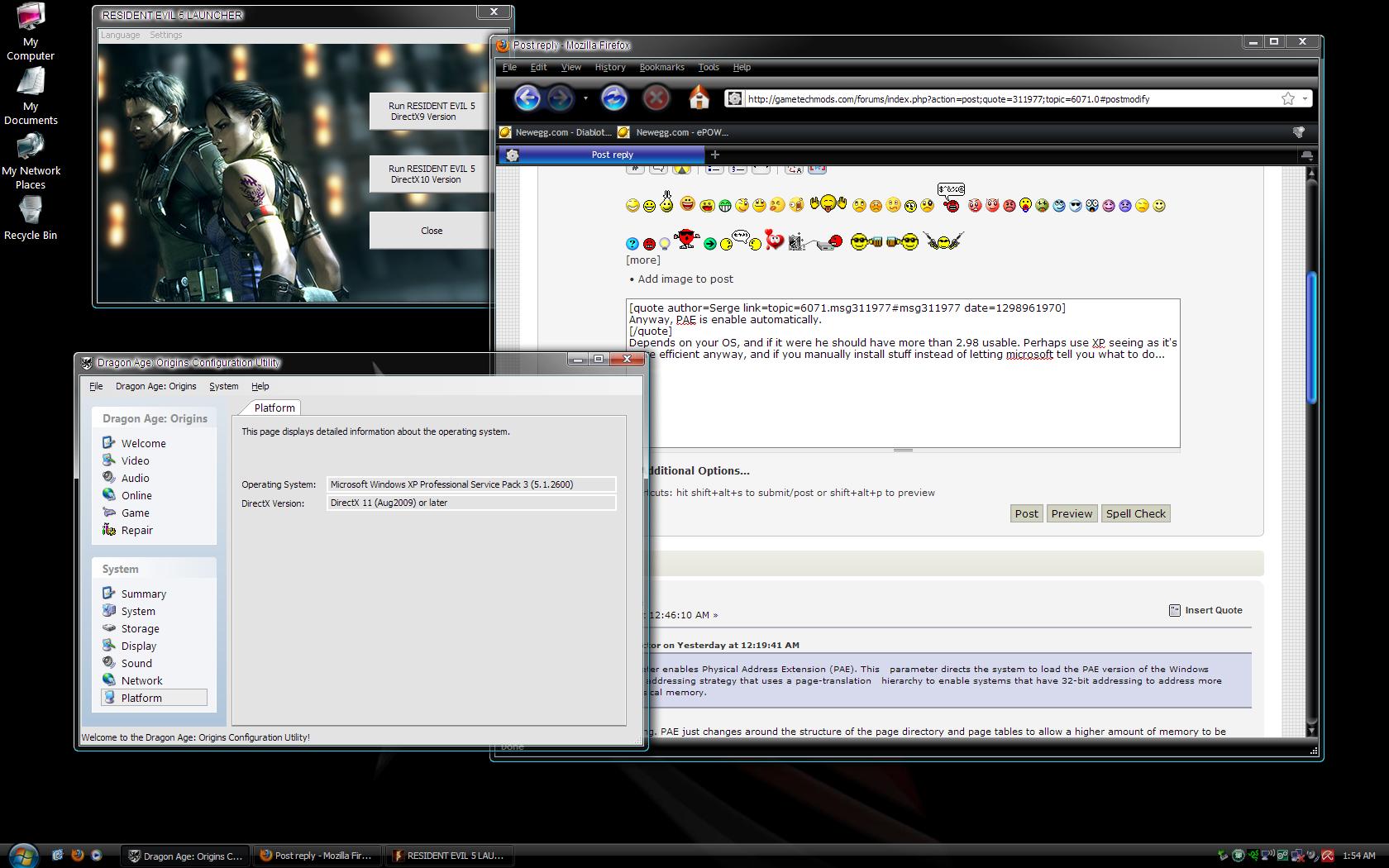Open Network under System section
The width and height of the screenshot is (1389, 868).
click(x=132, y=680)
